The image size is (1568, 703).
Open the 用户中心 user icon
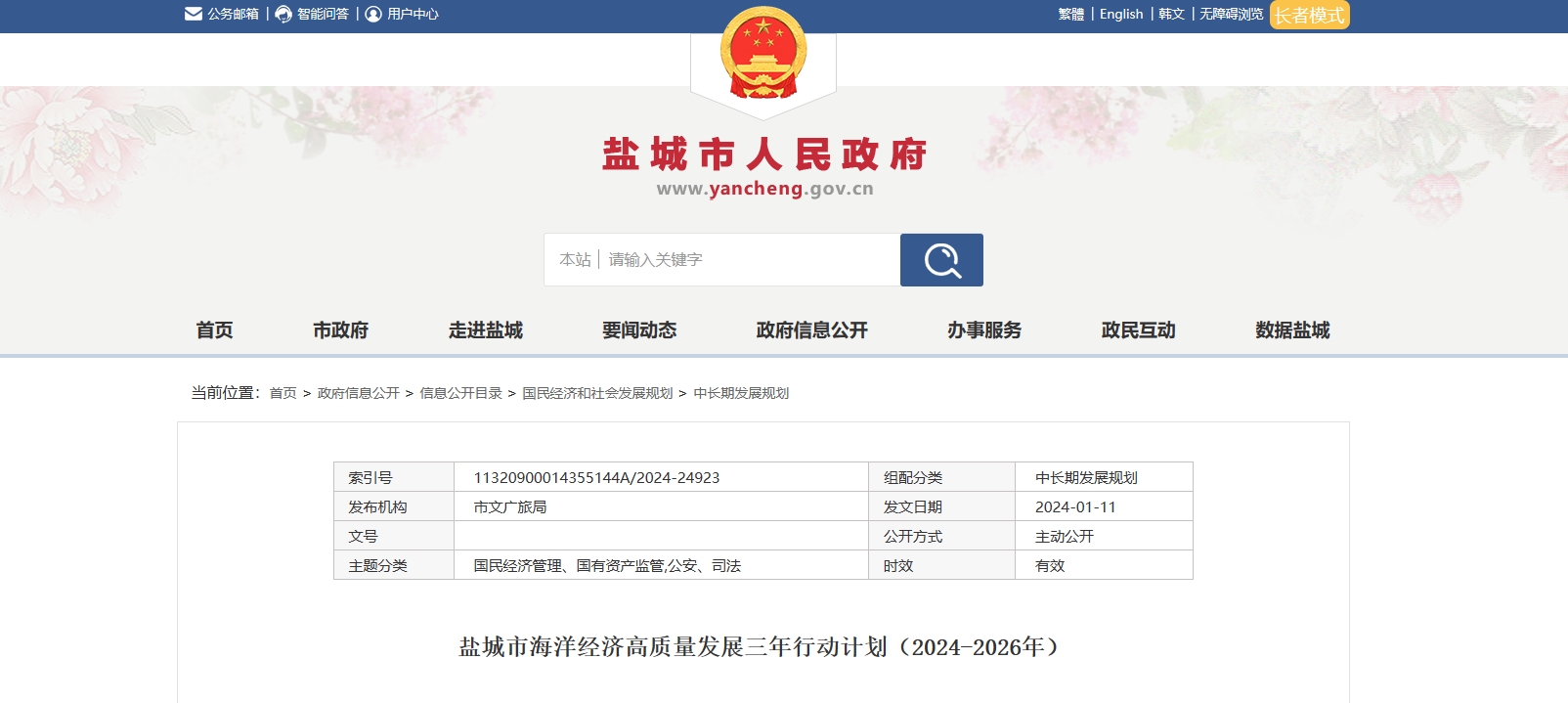[373, 14]
